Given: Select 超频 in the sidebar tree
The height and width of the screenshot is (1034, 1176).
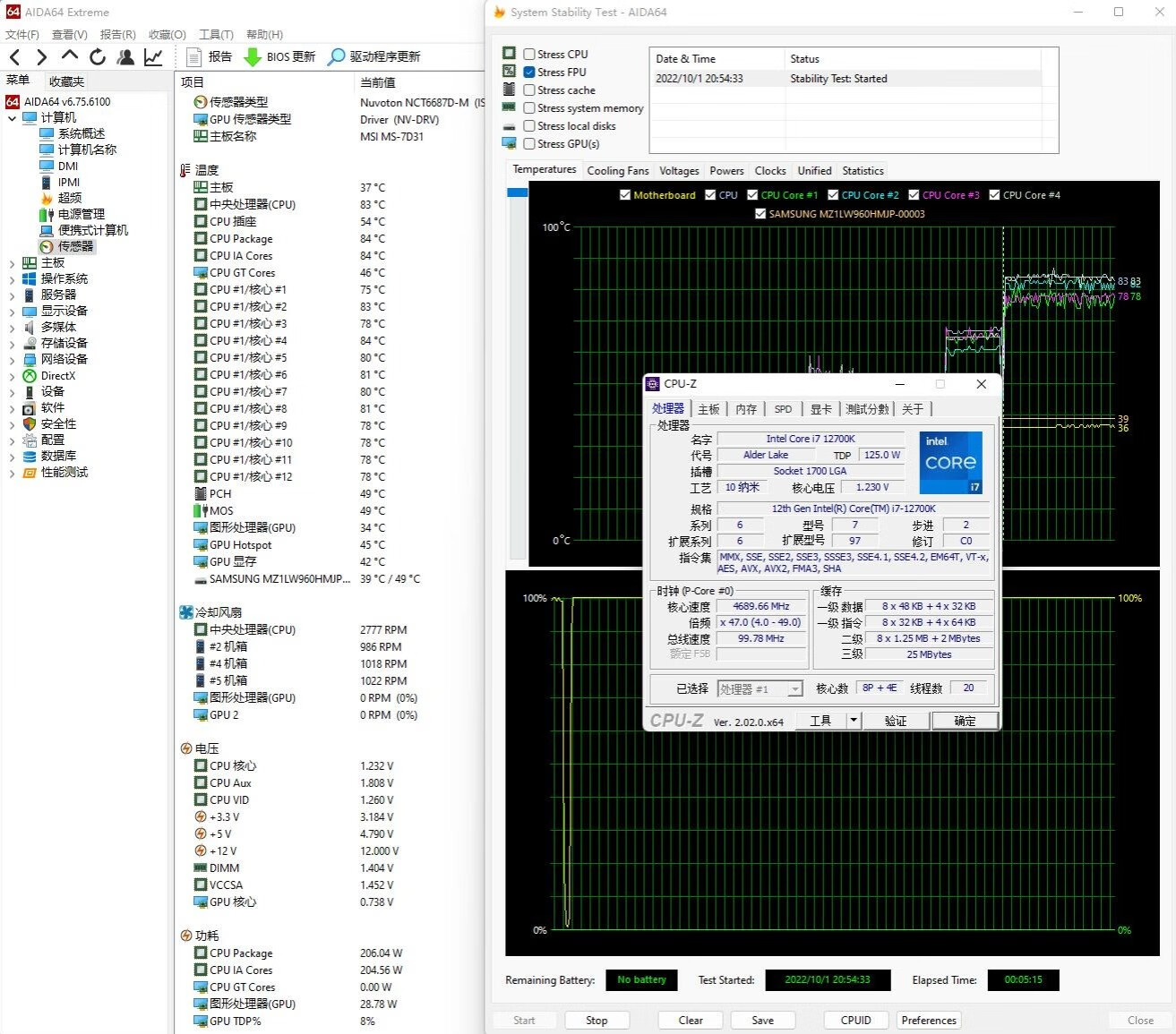Looking at the screenshot, I should coord(70,198).
